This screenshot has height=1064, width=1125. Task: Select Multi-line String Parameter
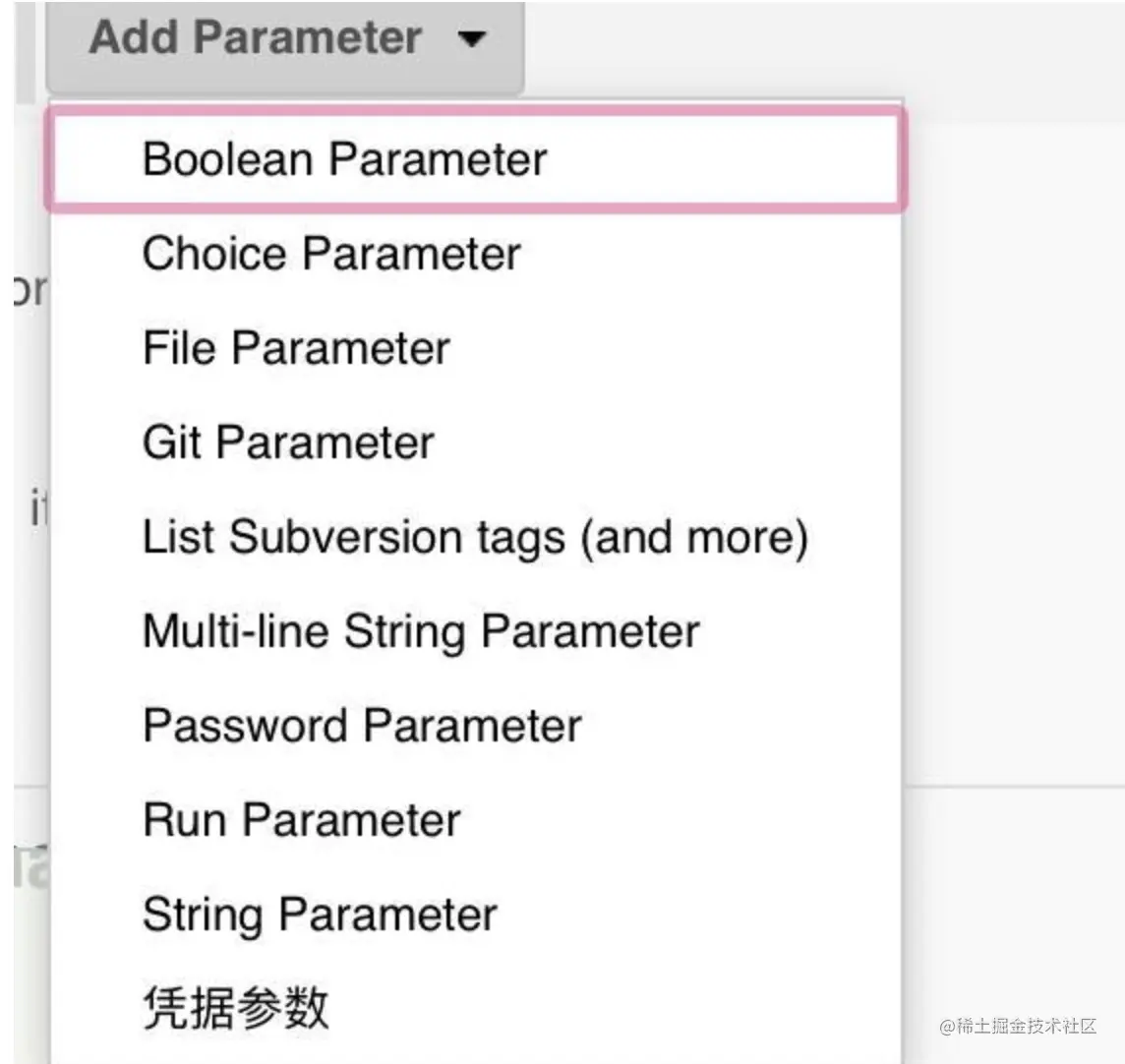tap(421, 631)
